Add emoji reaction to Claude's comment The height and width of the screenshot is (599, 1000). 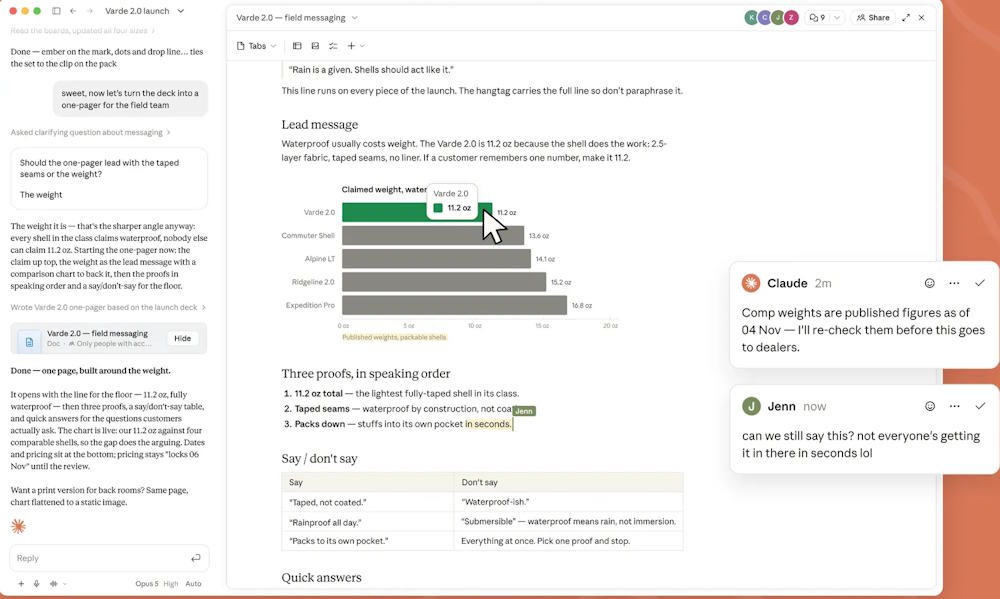point(930,283)
